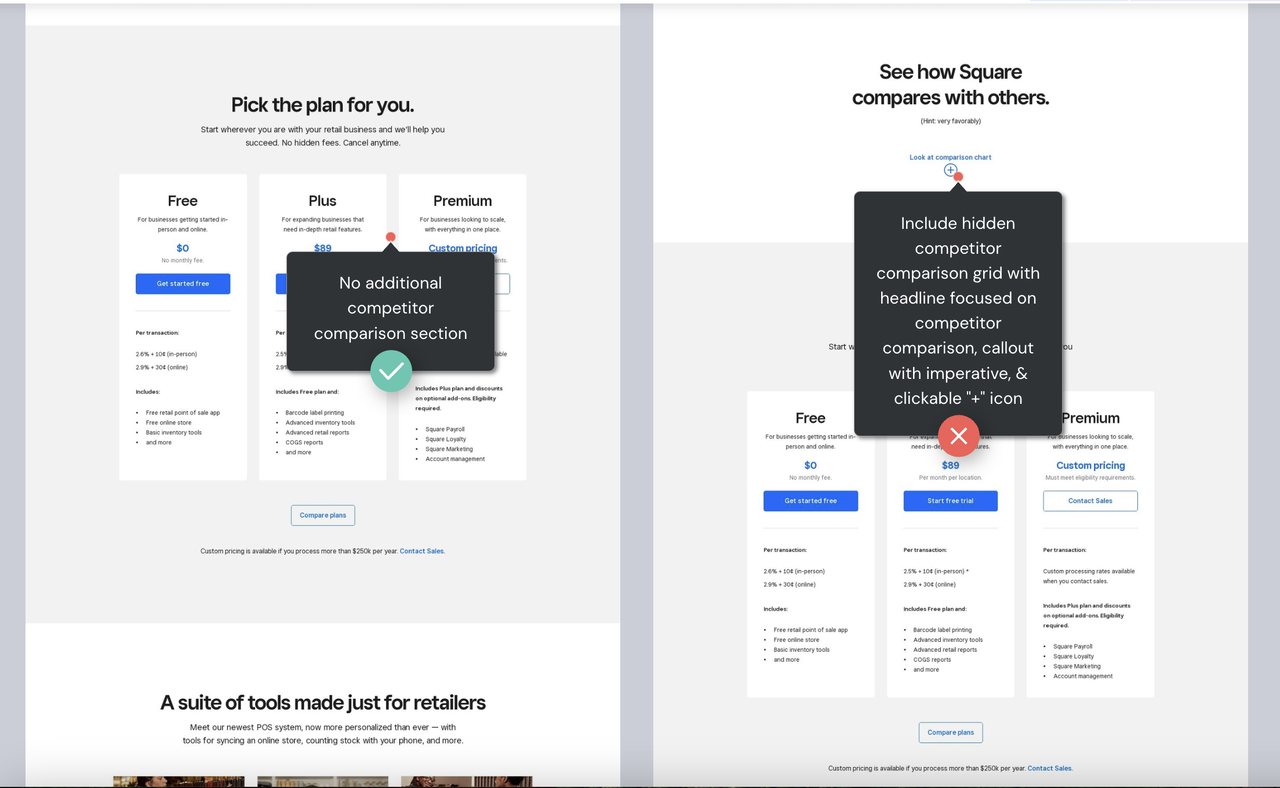This screenshot has width=1280, height=788.
Task: Click 'A suite of tools made just for retailers'
Action: 323,702
